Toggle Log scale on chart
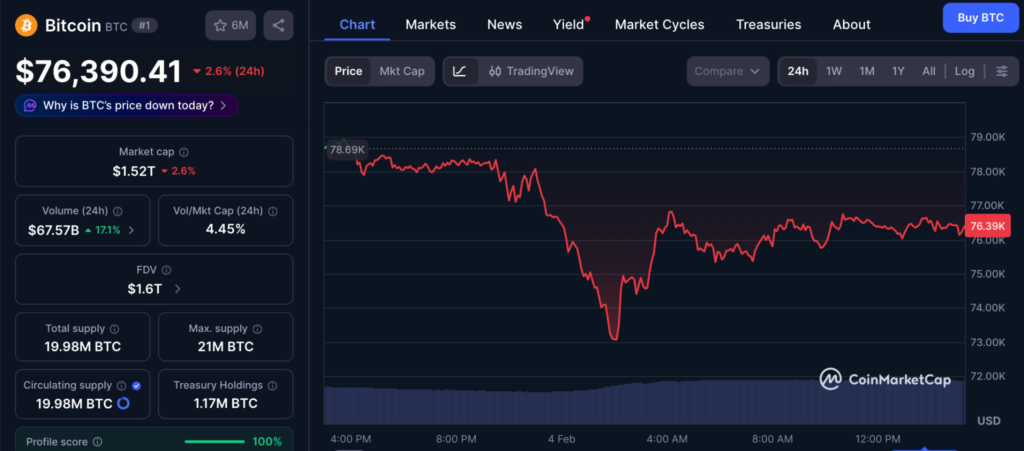1024x451 pixels. (964, 71)
